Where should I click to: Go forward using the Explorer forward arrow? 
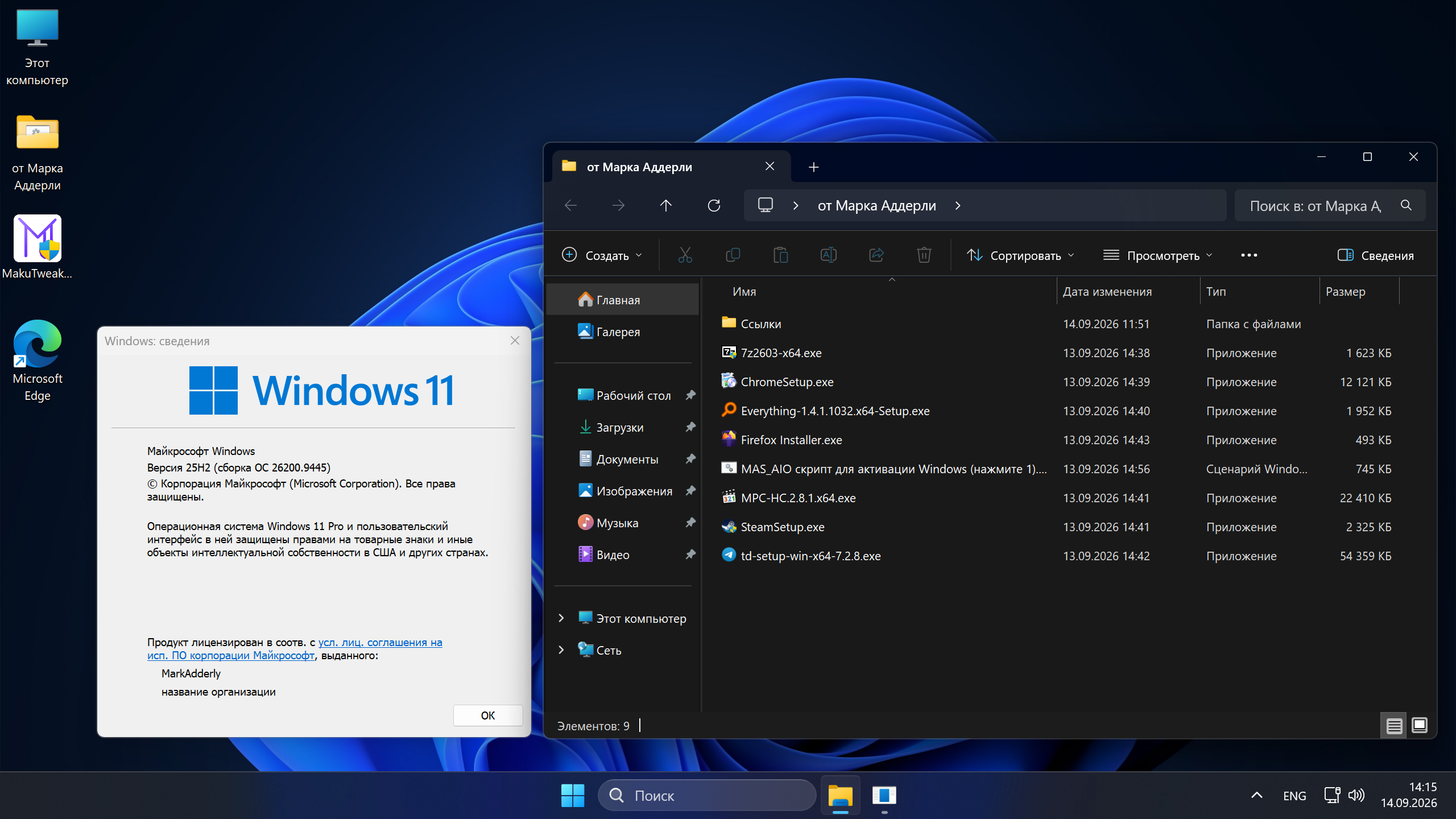click(x=618, y=205)
